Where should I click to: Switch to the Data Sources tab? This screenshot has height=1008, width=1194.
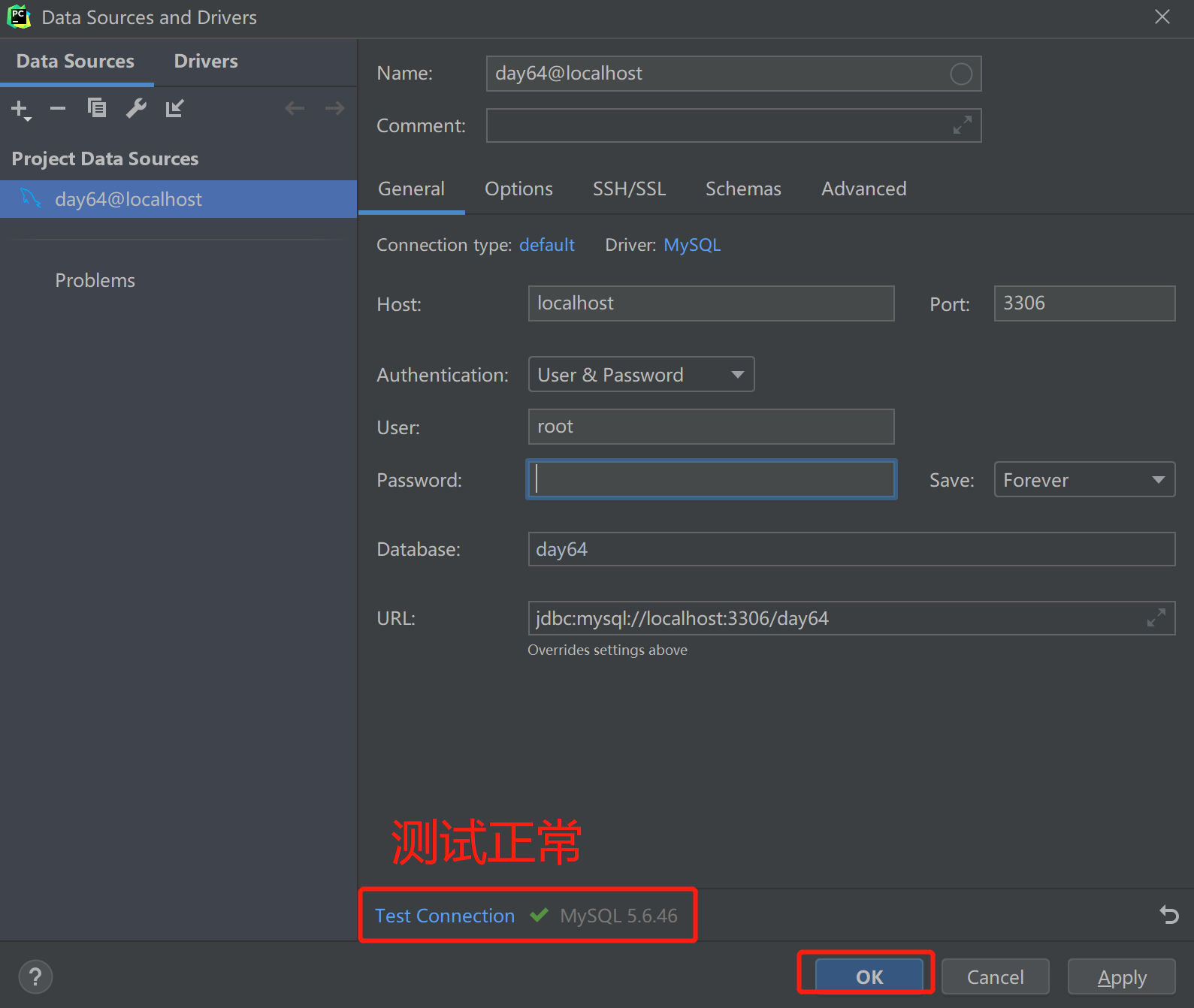coord(76,62)
